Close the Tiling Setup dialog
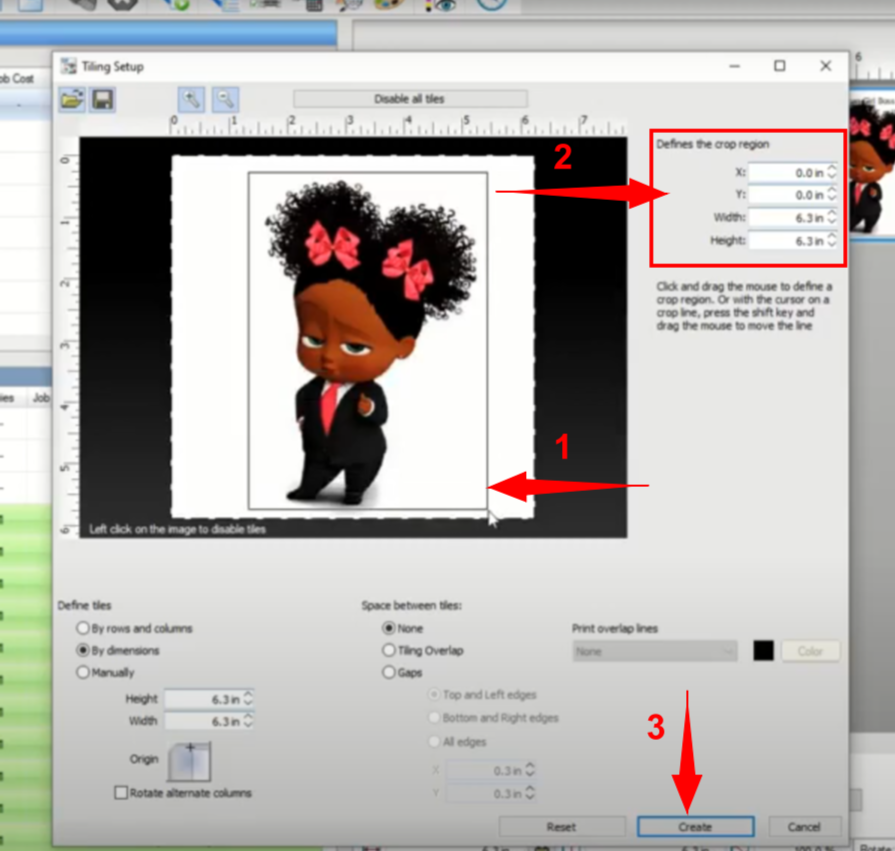Image resolution: width=895 pixels, height=851 pixels. click(825, 66)
